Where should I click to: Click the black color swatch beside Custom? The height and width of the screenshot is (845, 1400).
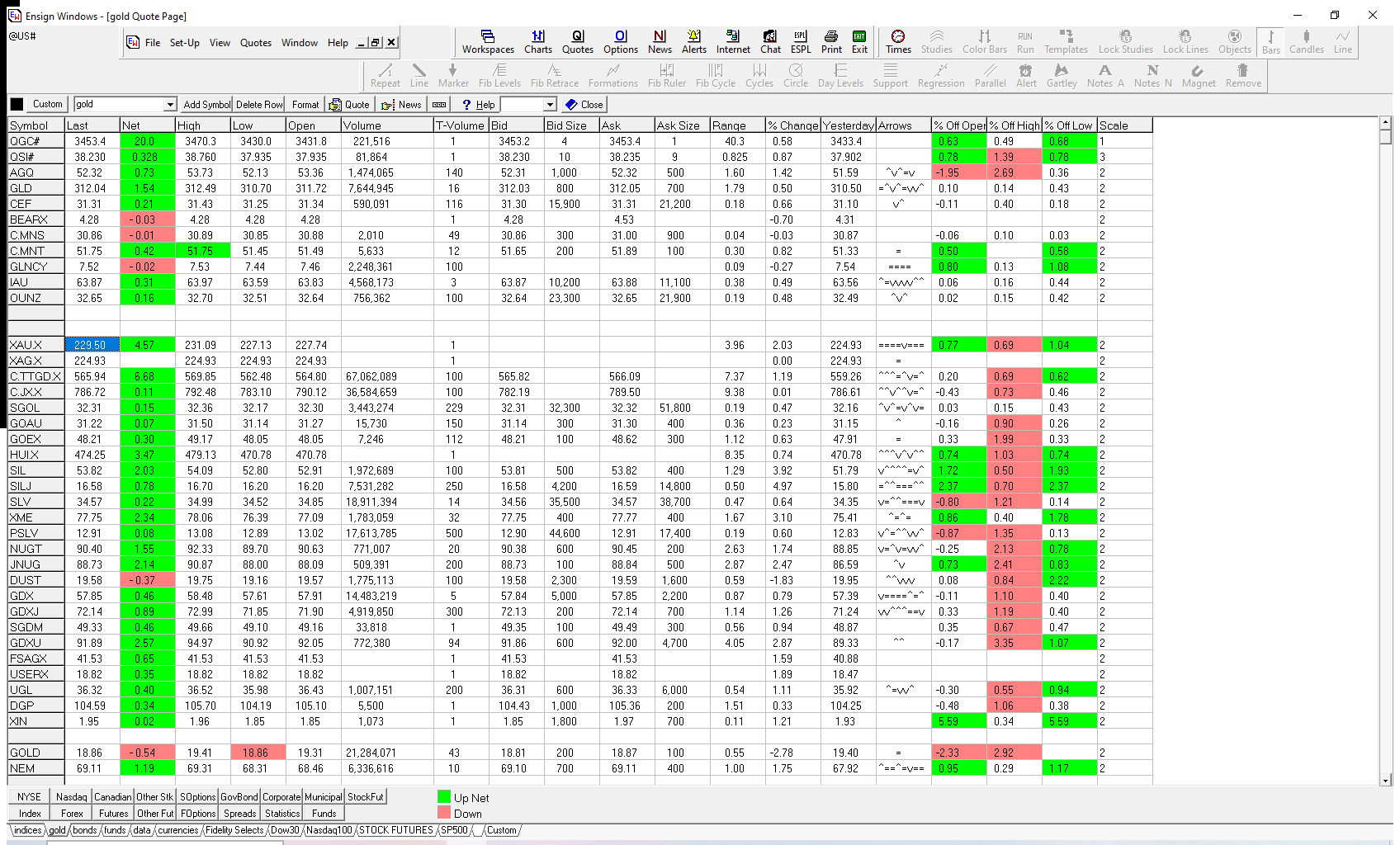click(x=17, y=105)
